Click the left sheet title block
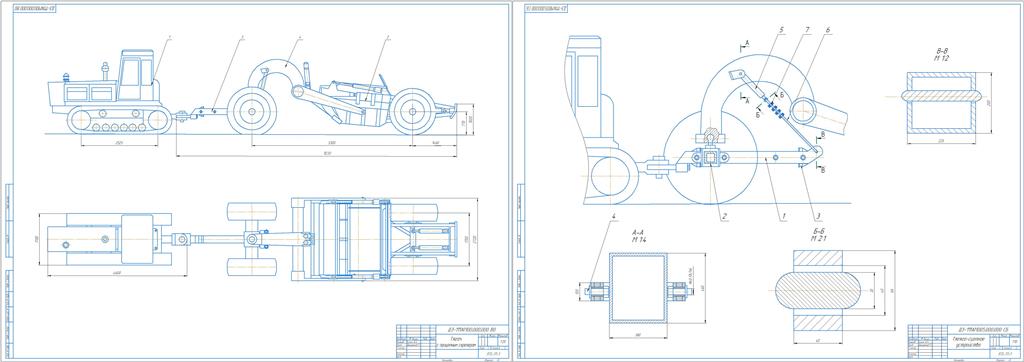Image resolution: width=1024 pixels, height=362 pixels. pyautogui.click(x=451, y=340)
